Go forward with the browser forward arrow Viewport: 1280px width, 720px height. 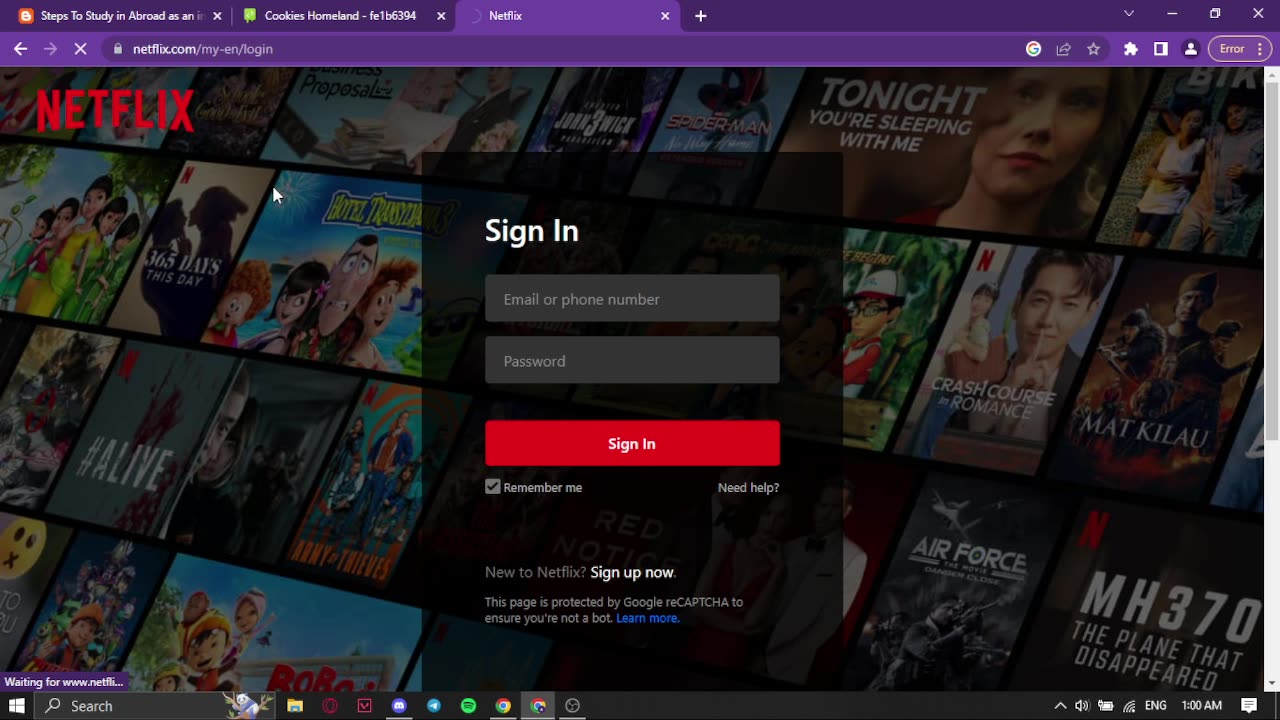click(50, 48)
